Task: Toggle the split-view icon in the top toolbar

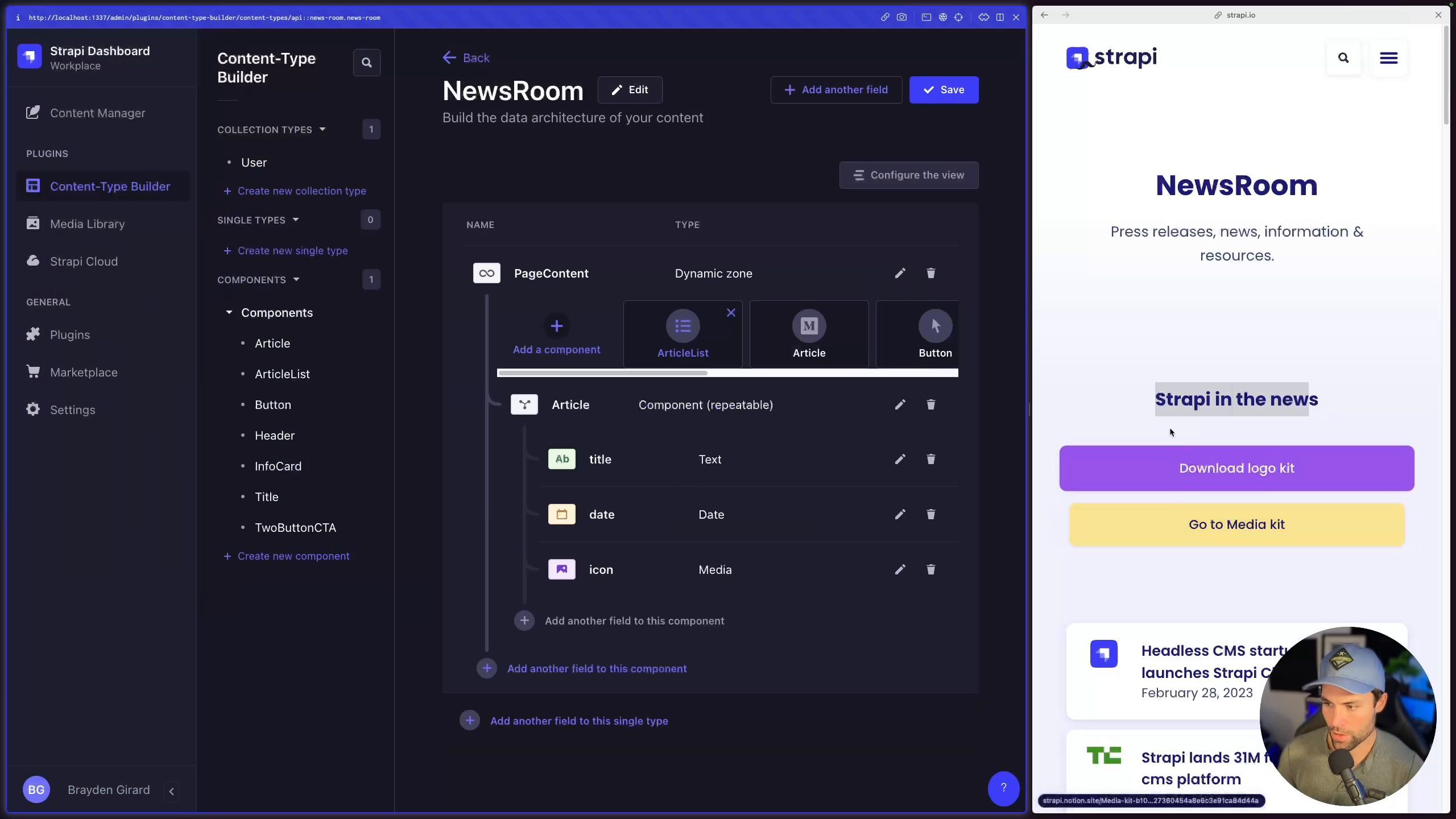Action: coord(1000,17)
